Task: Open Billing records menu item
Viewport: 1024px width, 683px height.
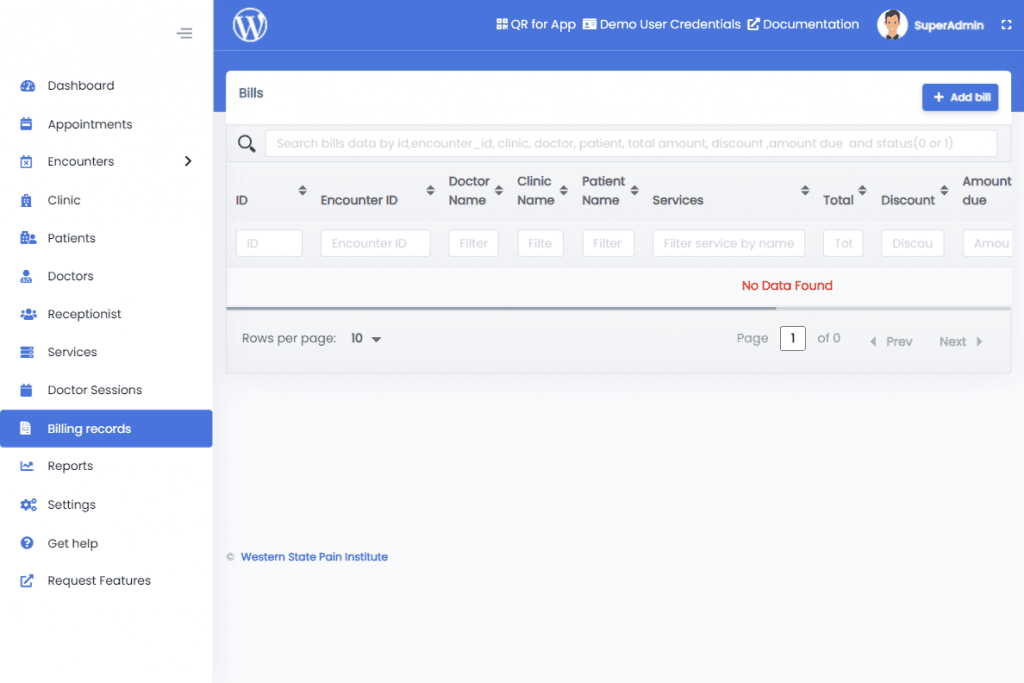Action: coord(106,428)
